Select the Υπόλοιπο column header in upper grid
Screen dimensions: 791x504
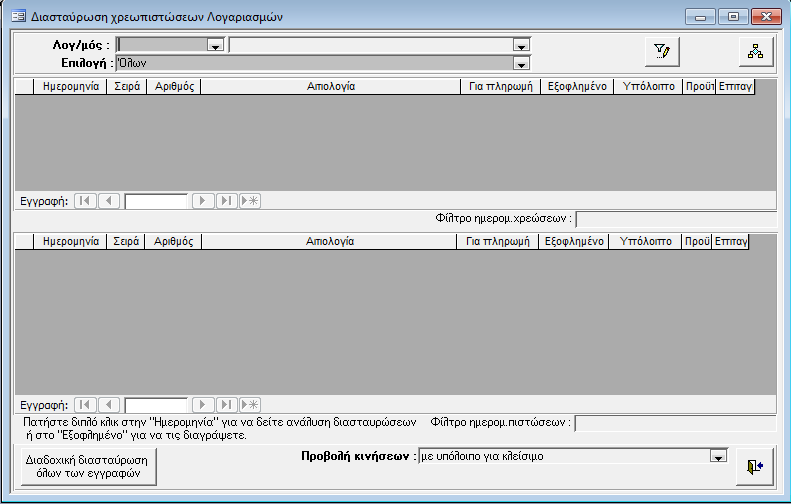tap(648, 87)
